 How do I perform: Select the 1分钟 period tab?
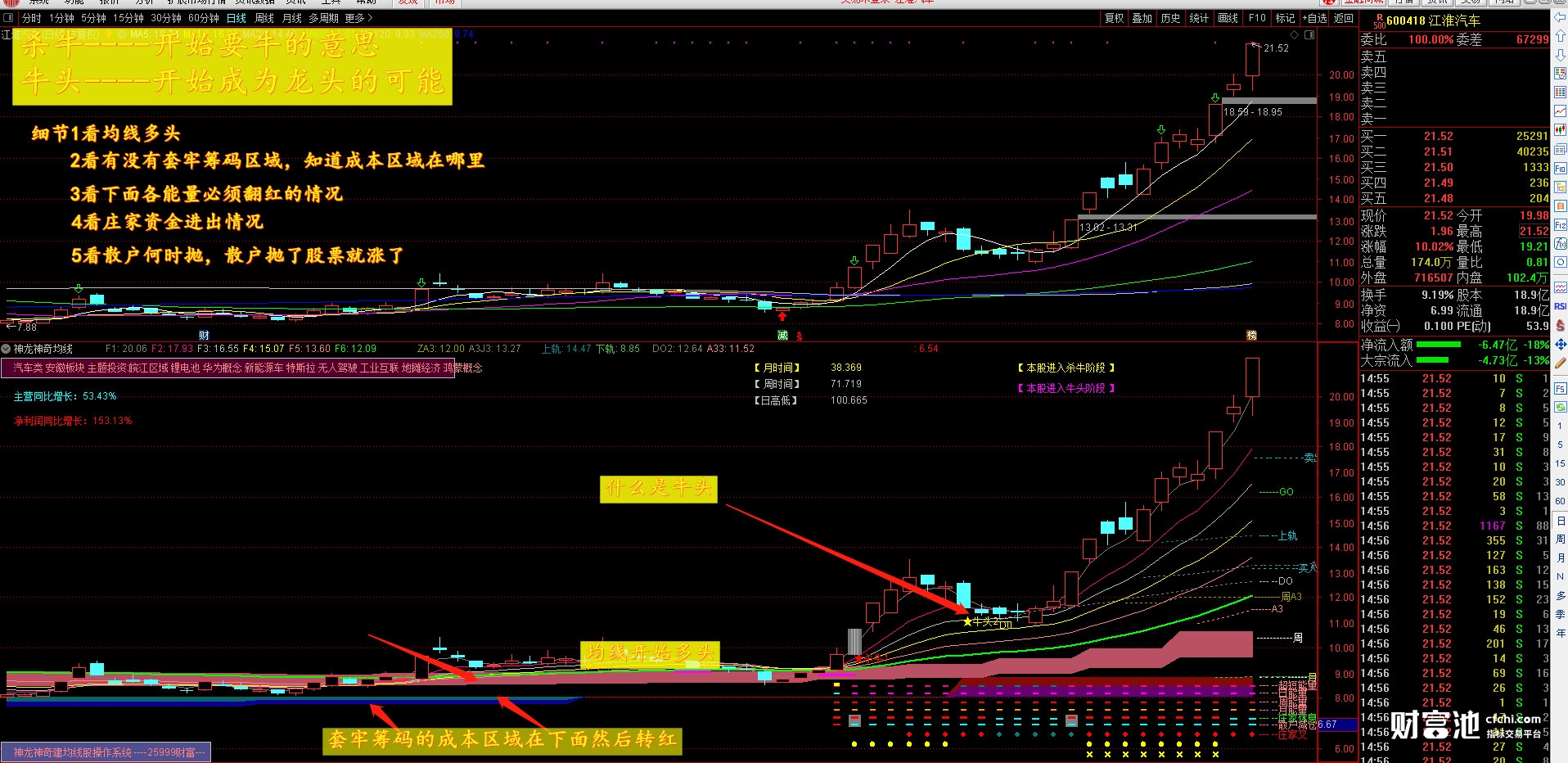[x=61, y=18]
